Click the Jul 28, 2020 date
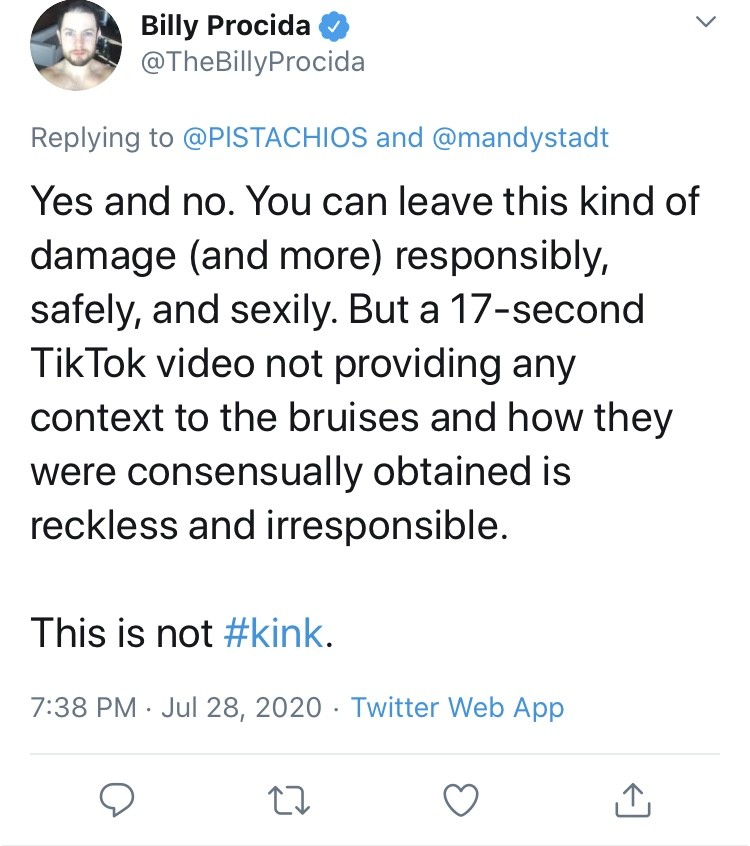Viewport: 750px width, 846px height. tap(241, 708)
